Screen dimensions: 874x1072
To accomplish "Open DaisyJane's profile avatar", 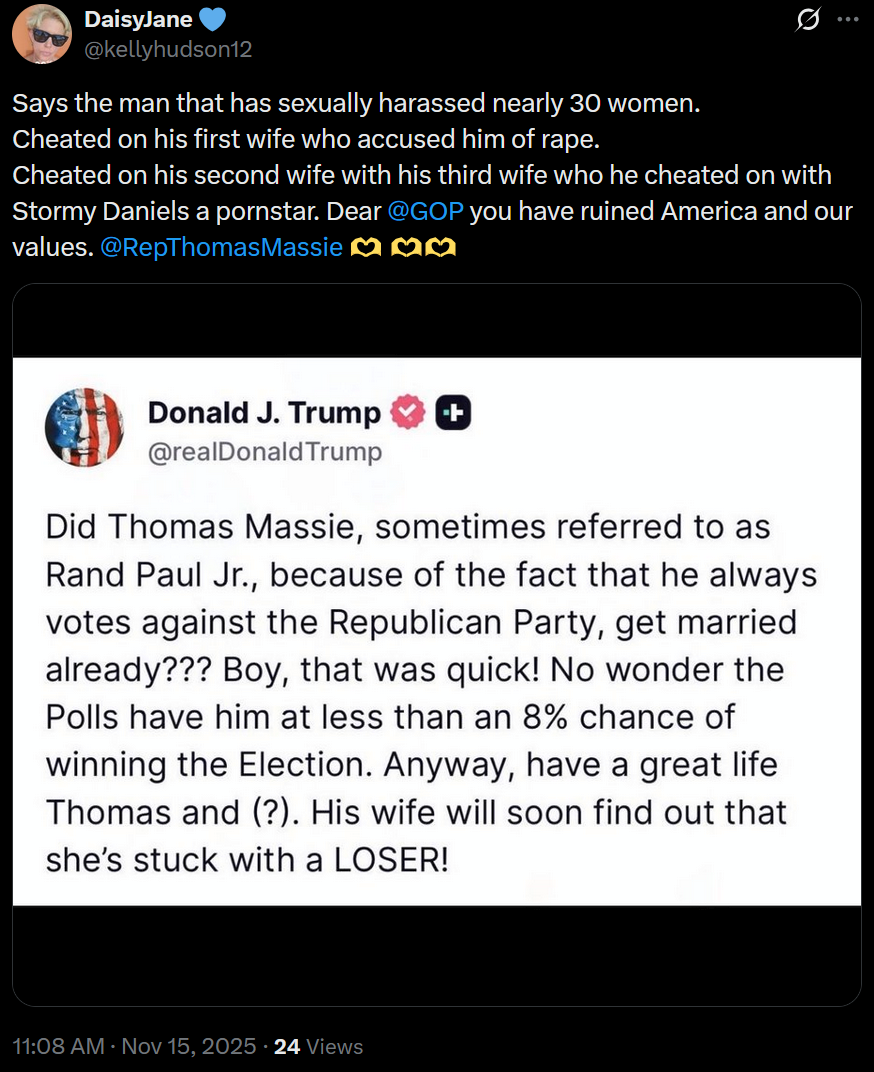I will point(41,34).
